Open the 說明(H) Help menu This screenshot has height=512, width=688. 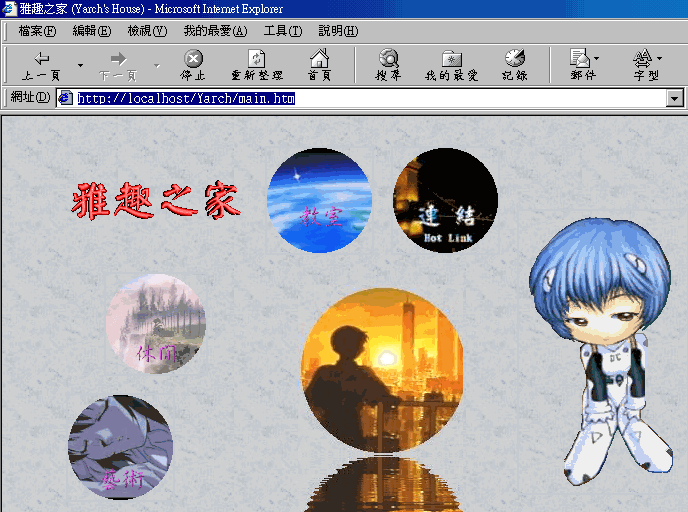(x=338, y=31)
